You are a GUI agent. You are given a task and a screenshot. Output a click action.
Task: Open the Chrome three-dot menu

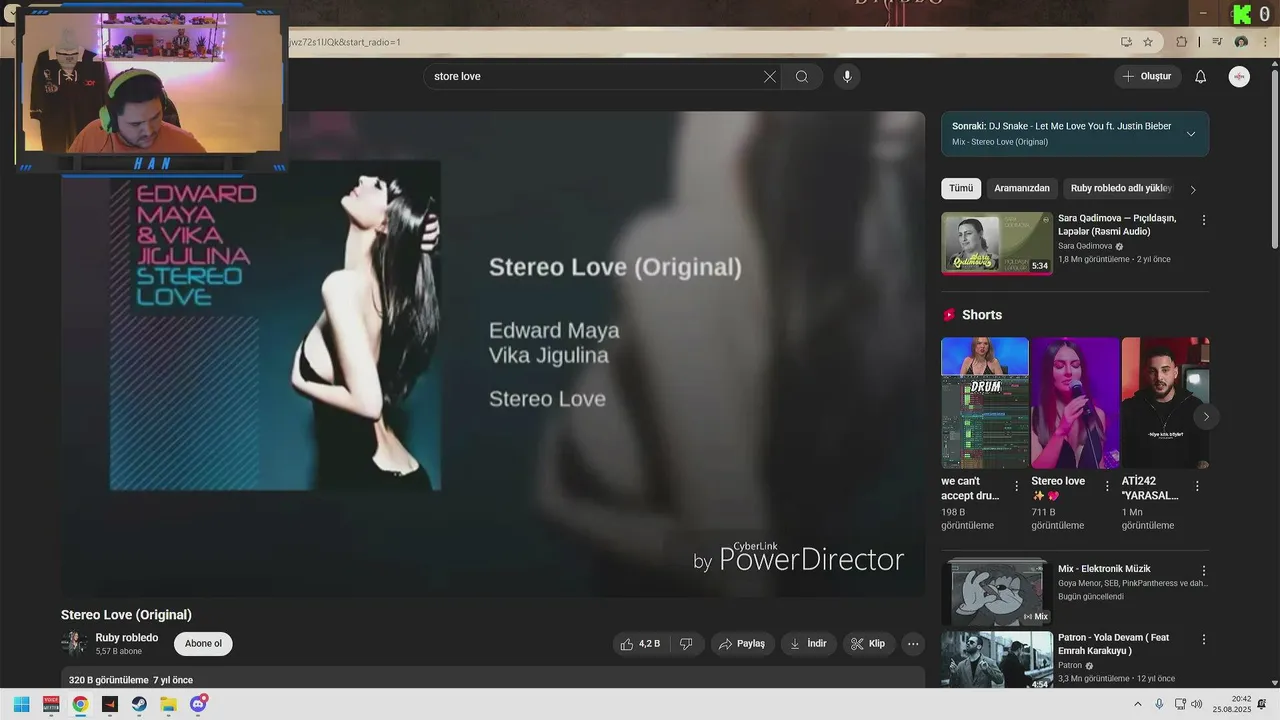click(x=1265, y=42)
